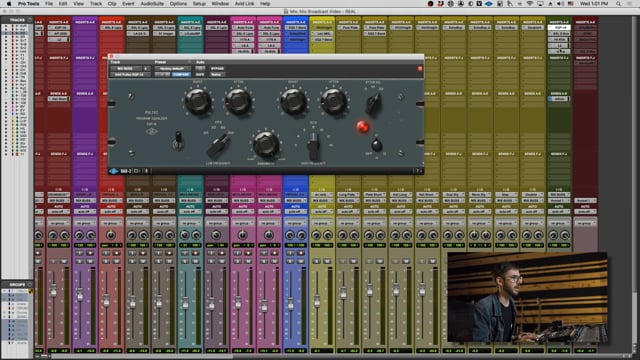
Task: Open the plugin preset factory default dropdown
Action: [x=172, y=69]
